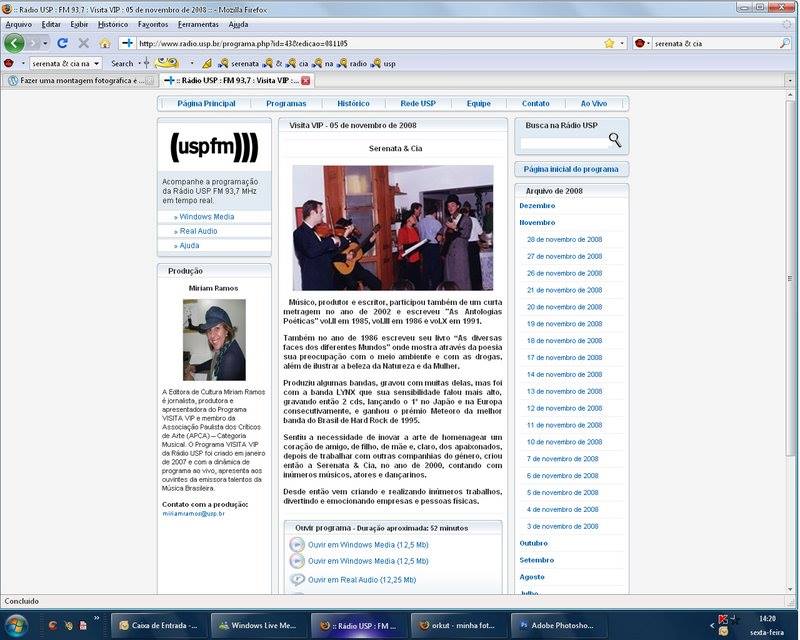800x640 pixels.
Task: Click the toolbar Search button
Action: coord(122,63)
